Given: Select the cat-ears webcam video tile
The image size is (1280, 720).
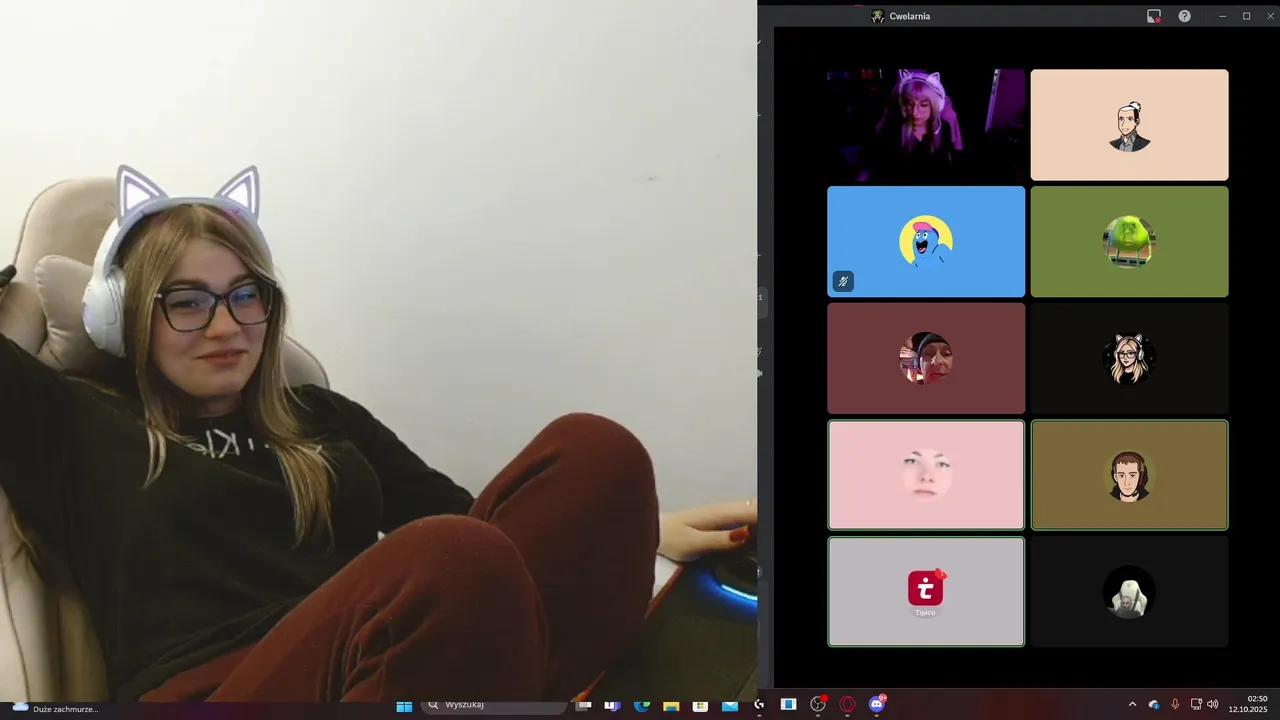Looking at the screenshot, I should 926,125.
